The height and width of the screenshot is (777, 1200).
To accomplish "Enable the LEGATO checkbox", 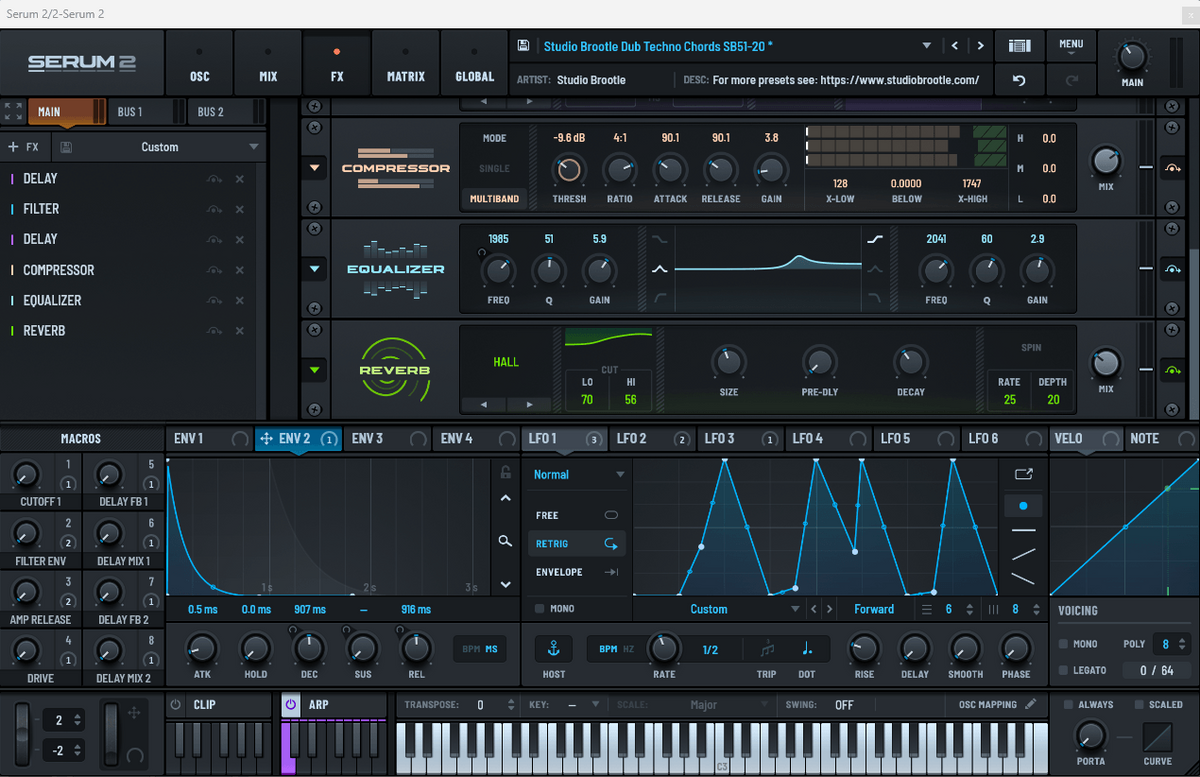I will pos(1063,670).
